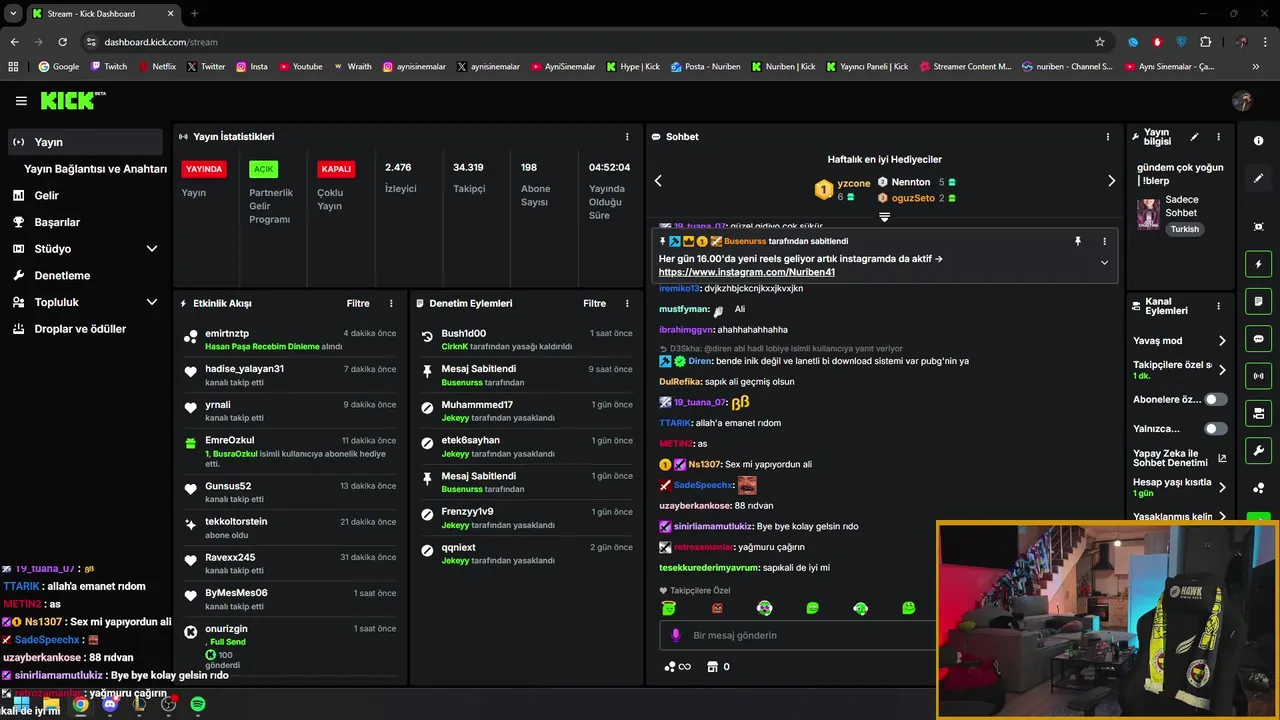
Task: Show the next weekly gifters with the right arrow
Action: [x=1111, y=181]
